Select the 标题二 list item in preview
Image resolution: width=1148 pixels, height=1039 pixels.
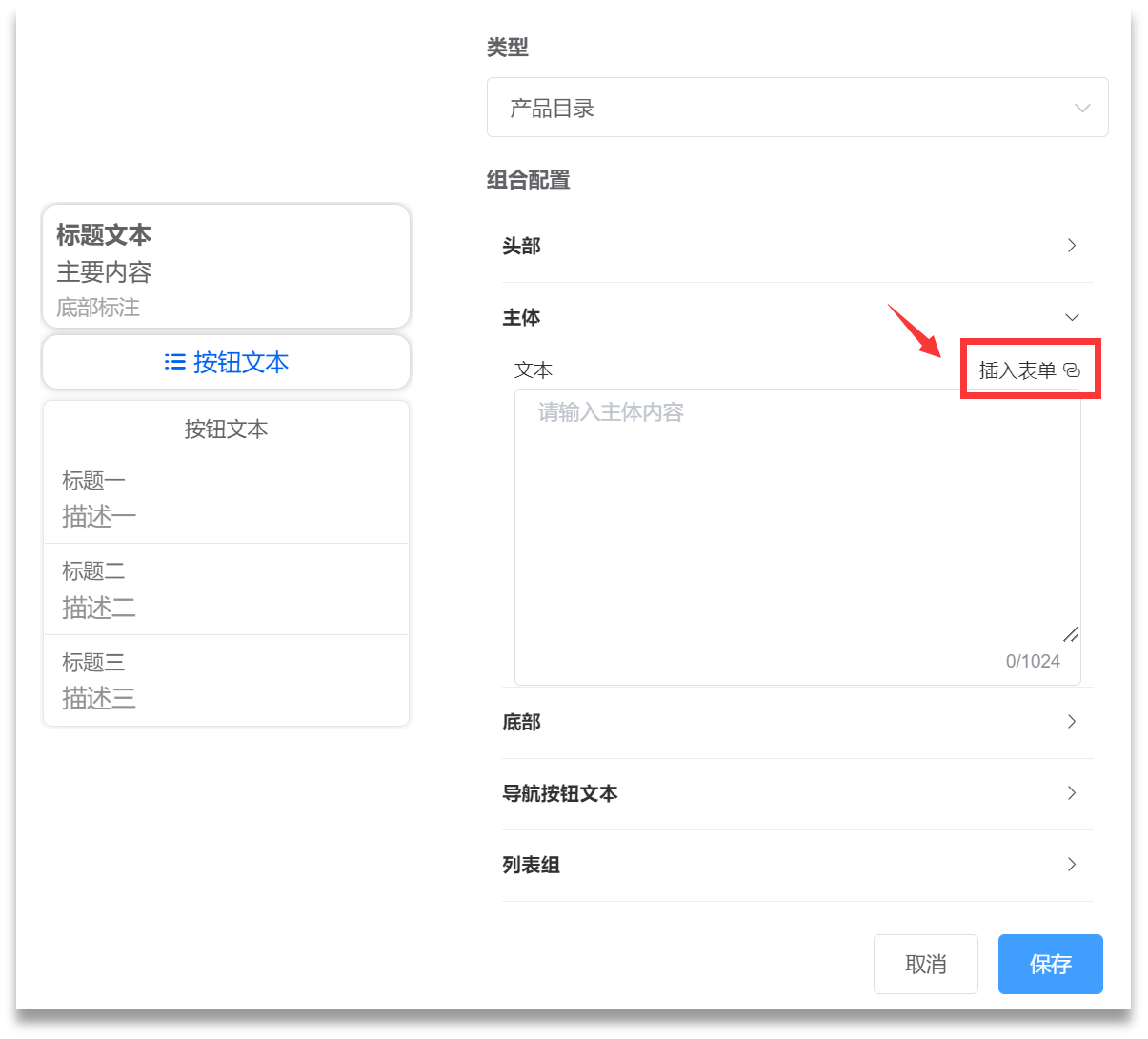click(x=226, y=589)
